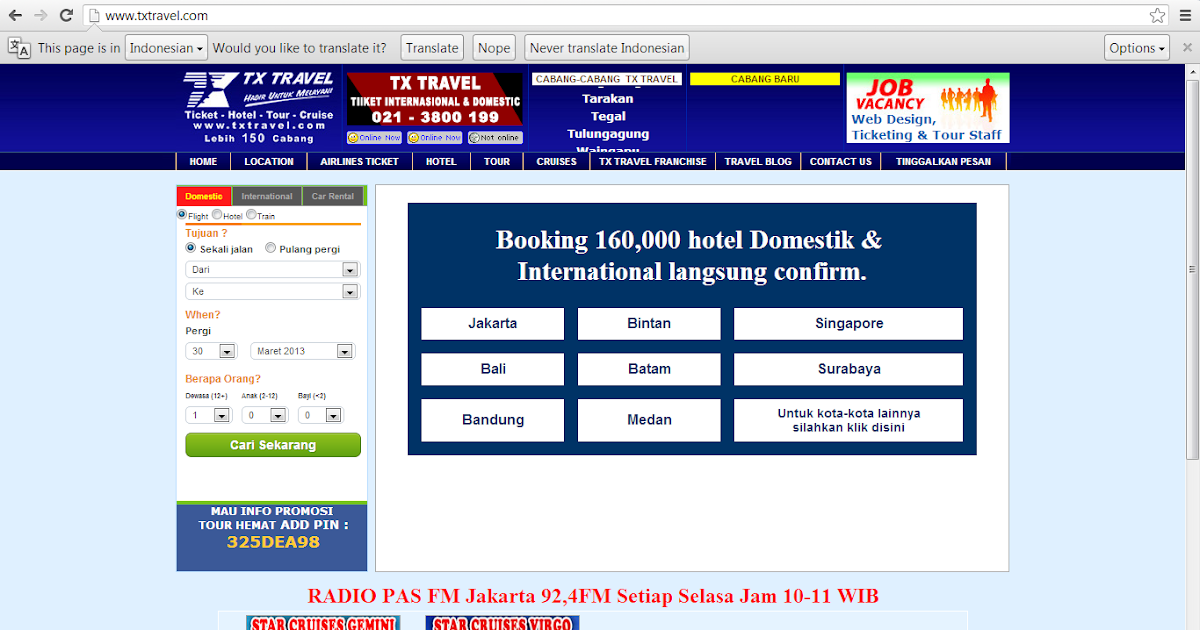
Task: Open the TINGGALKAN PESAN menu item
Action: (943, 161)
